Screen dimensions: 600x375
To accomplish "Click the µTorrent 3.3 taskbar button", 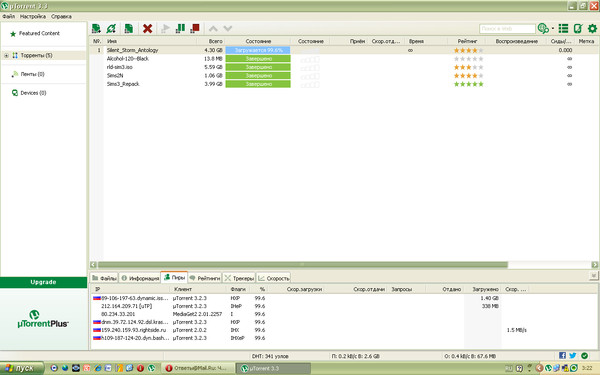I will click(273, 368).
